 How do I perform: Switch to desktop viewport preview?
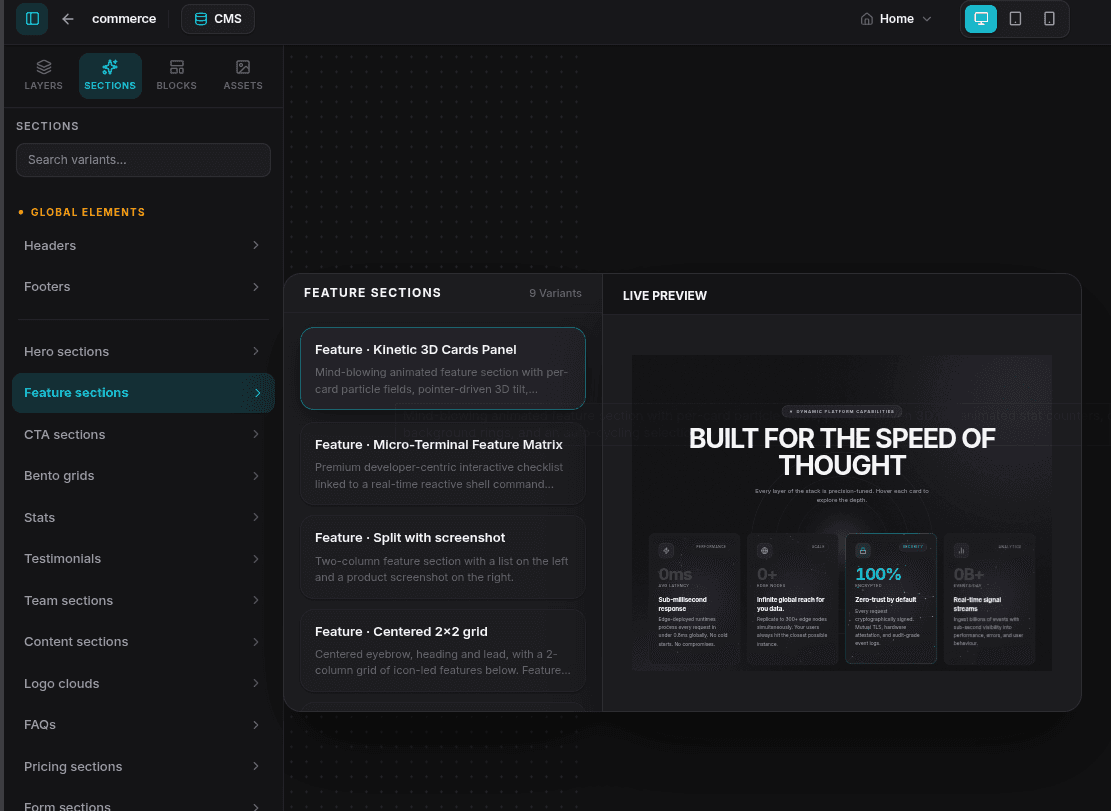coord(981,19)
